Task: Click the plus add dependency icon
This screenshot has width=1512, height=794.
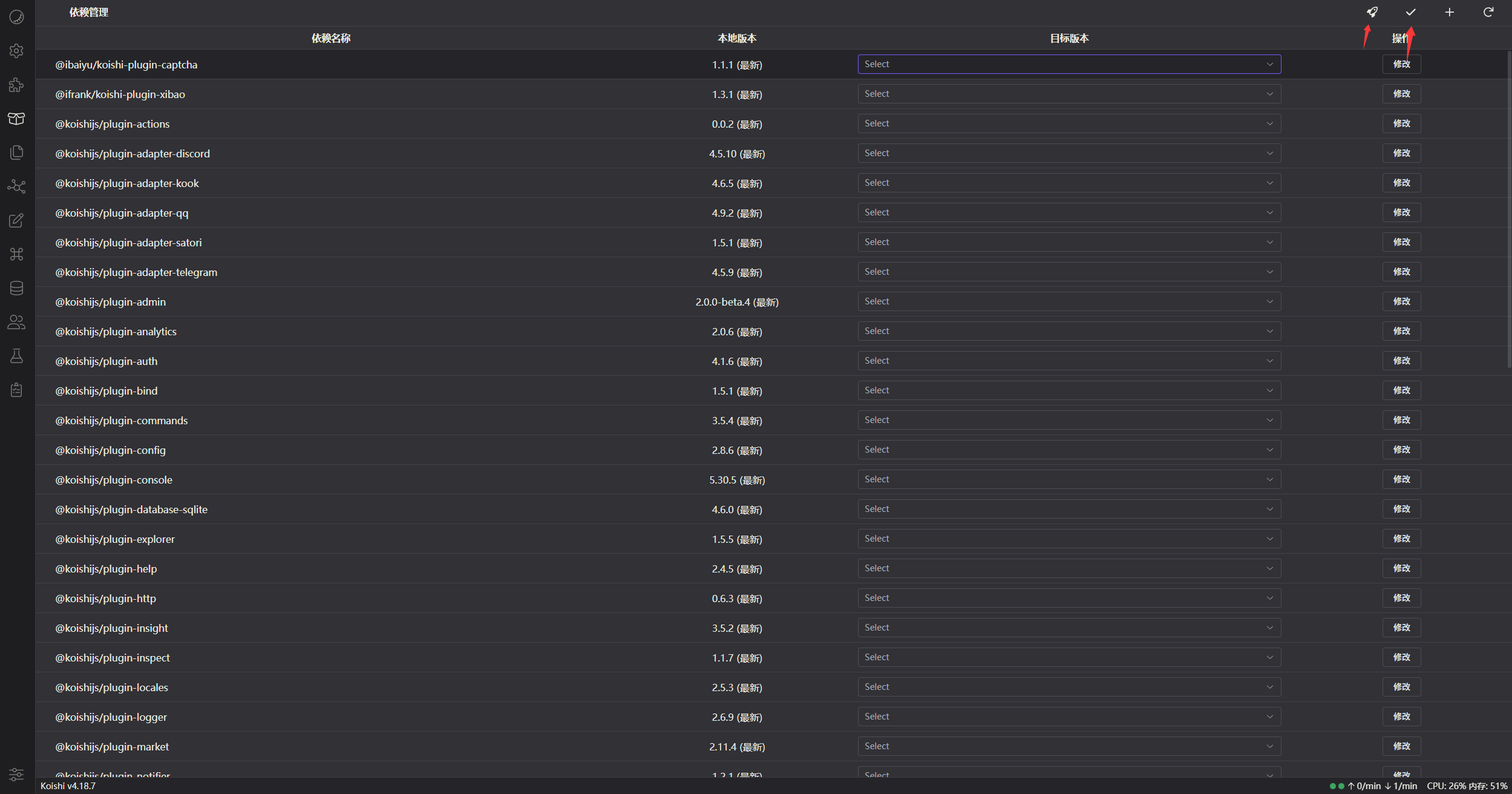Action: [x=1450, y=12]
